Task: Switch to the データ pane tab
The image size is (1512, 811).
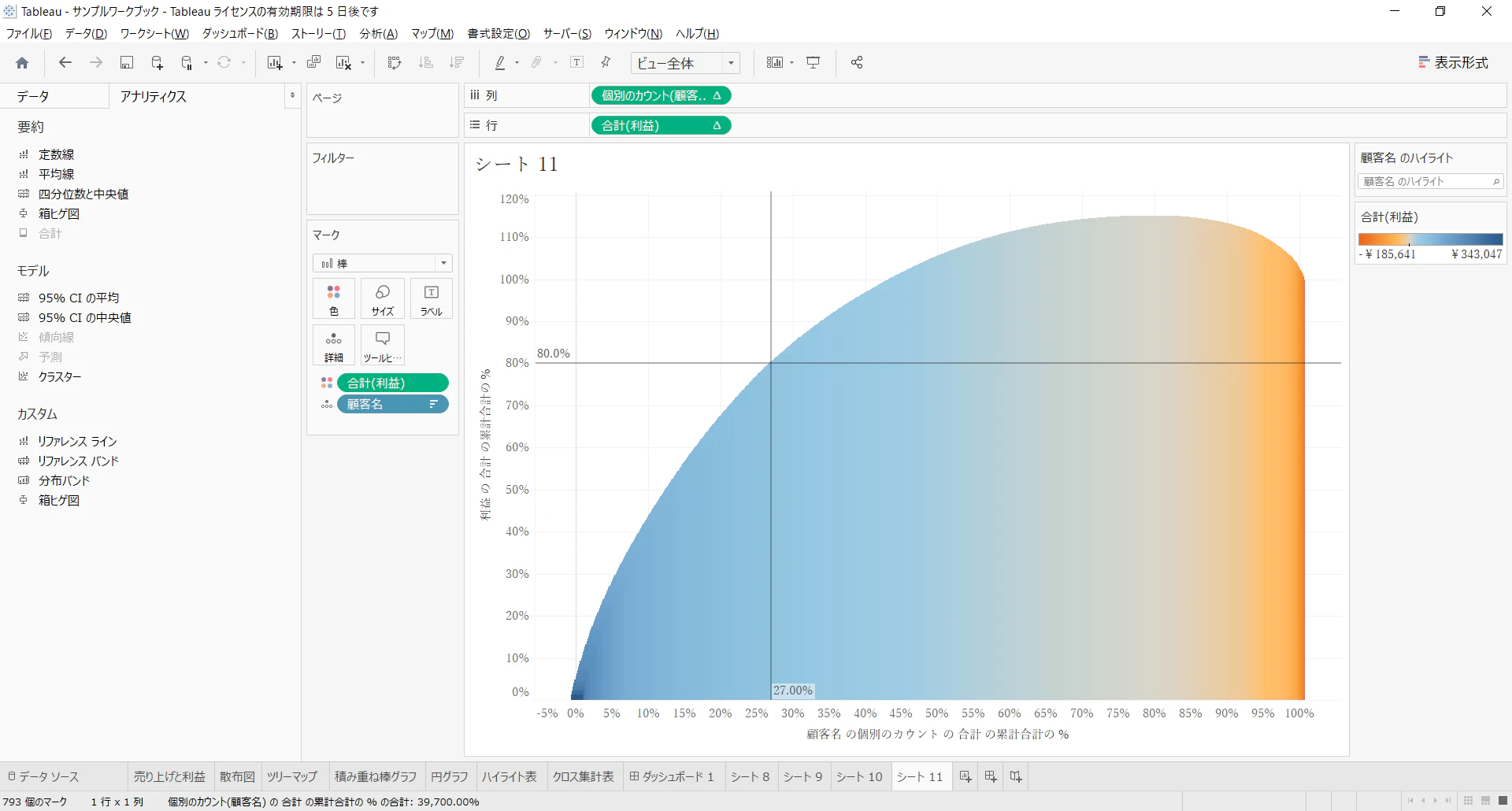Action: [33, 96]
